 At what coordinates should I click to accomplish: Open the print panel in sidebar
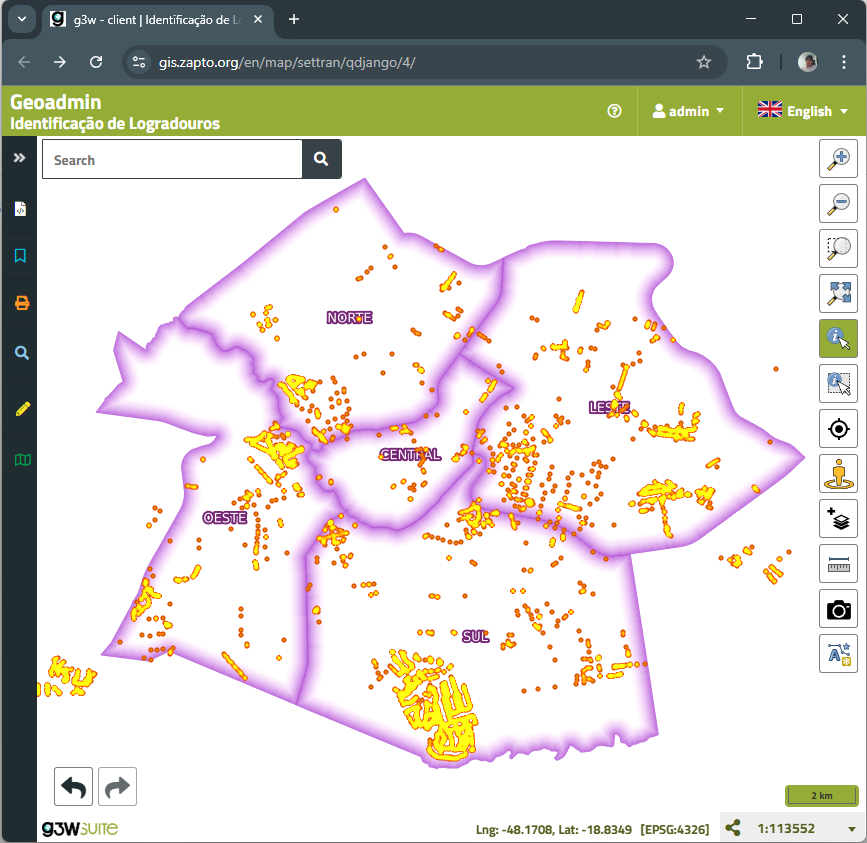click(21, 303)
